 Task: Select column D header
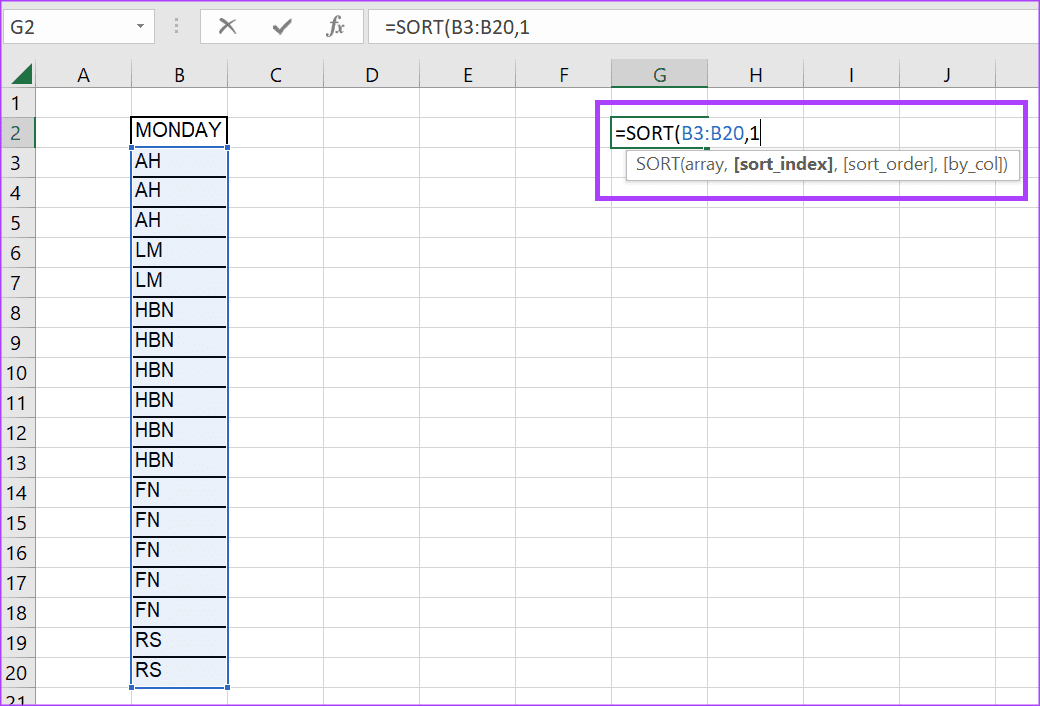tap(371, 74)
